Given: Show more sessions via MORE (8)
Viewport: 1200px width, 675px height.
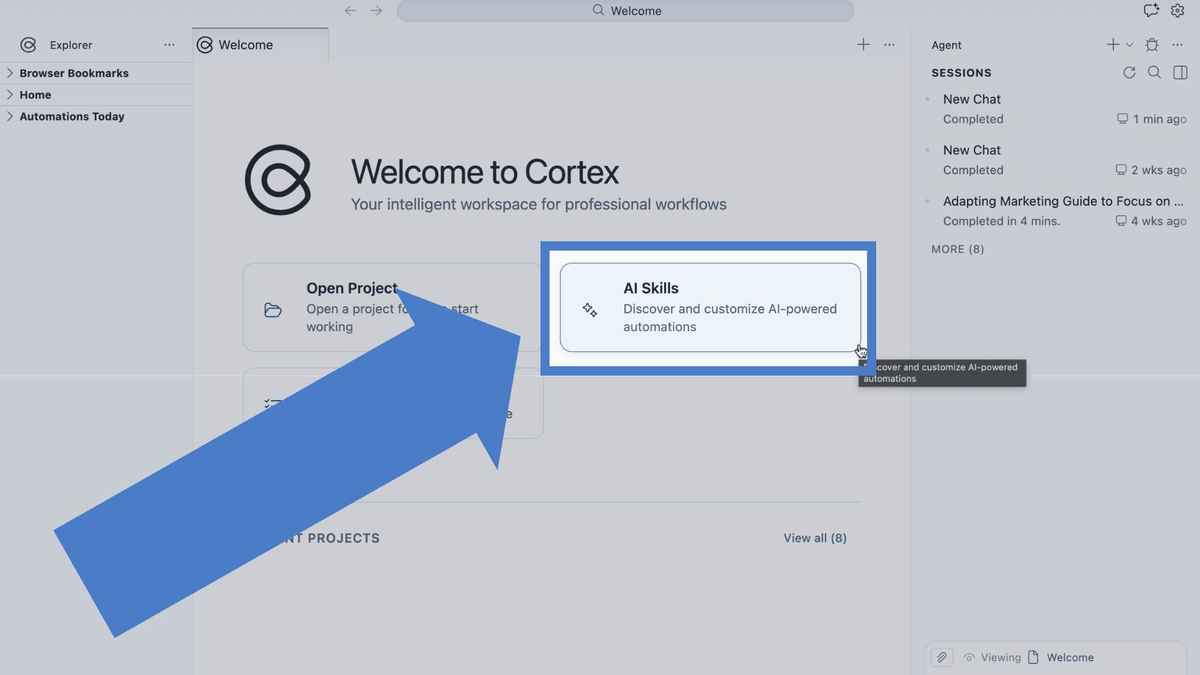Looking at the screenshot, I should (957, 249).
